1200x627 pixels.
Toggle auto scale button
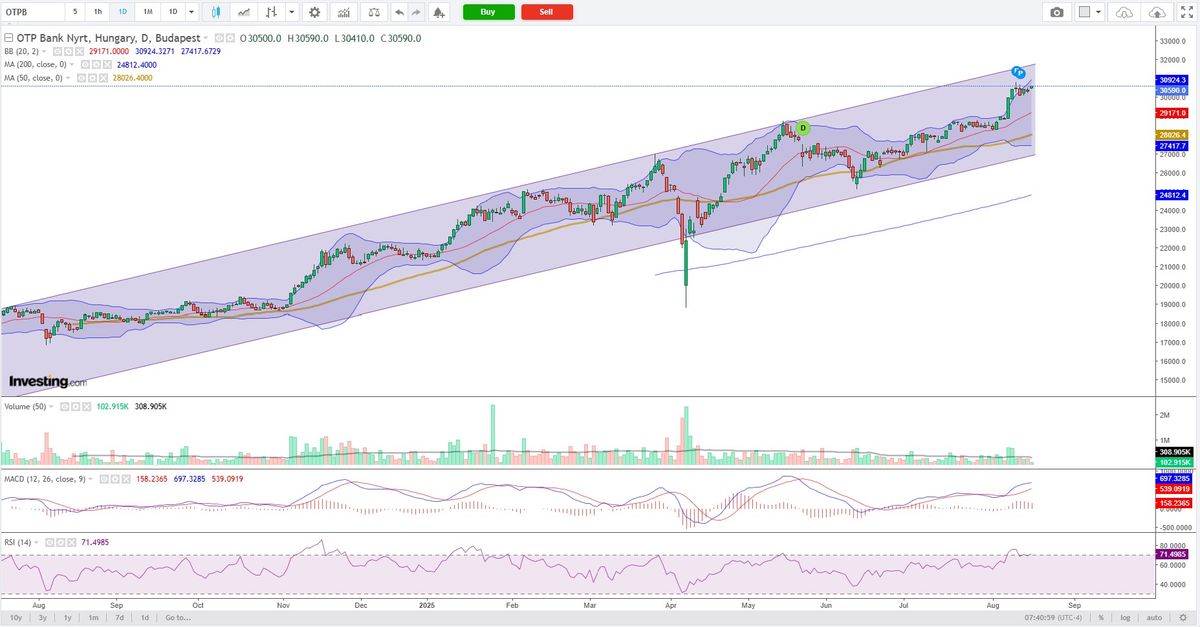pyautogui.click(x=1153, y=618)
